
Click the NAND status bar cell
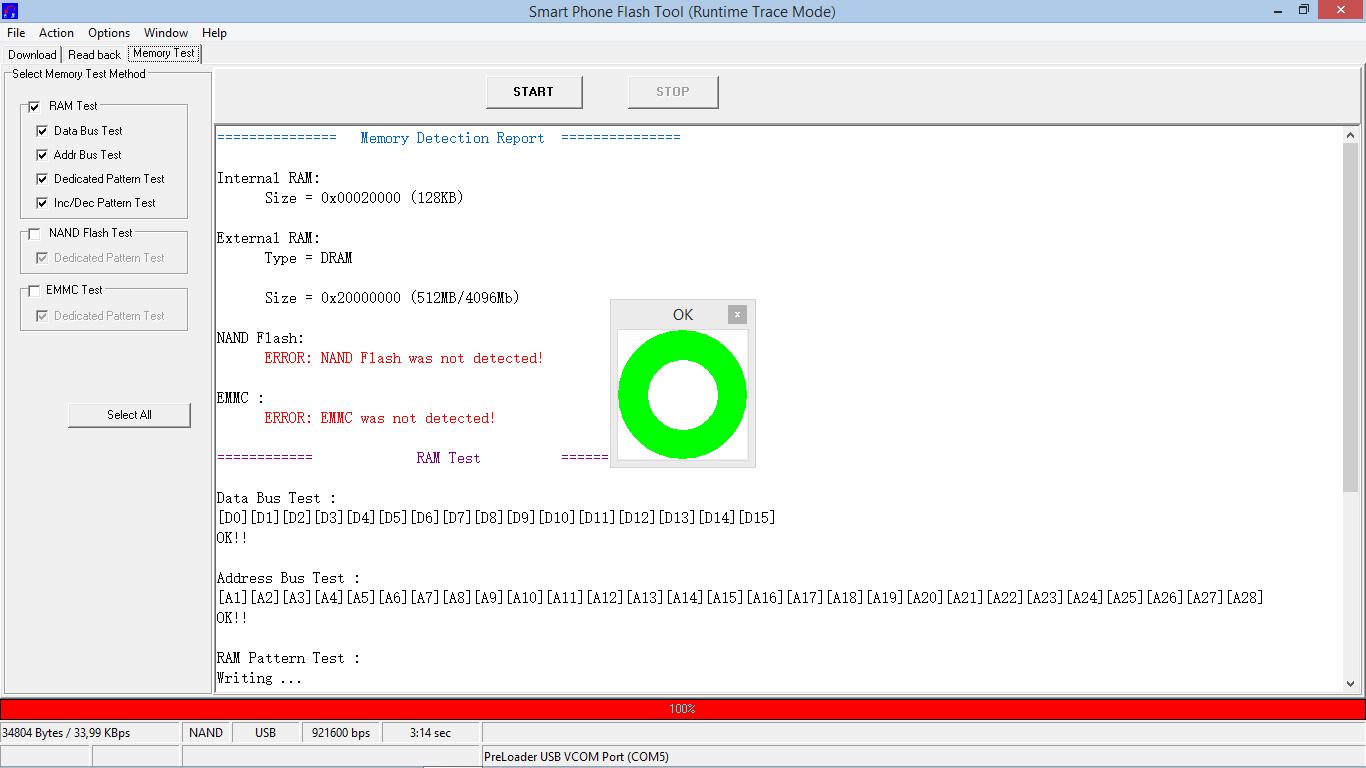206,733
